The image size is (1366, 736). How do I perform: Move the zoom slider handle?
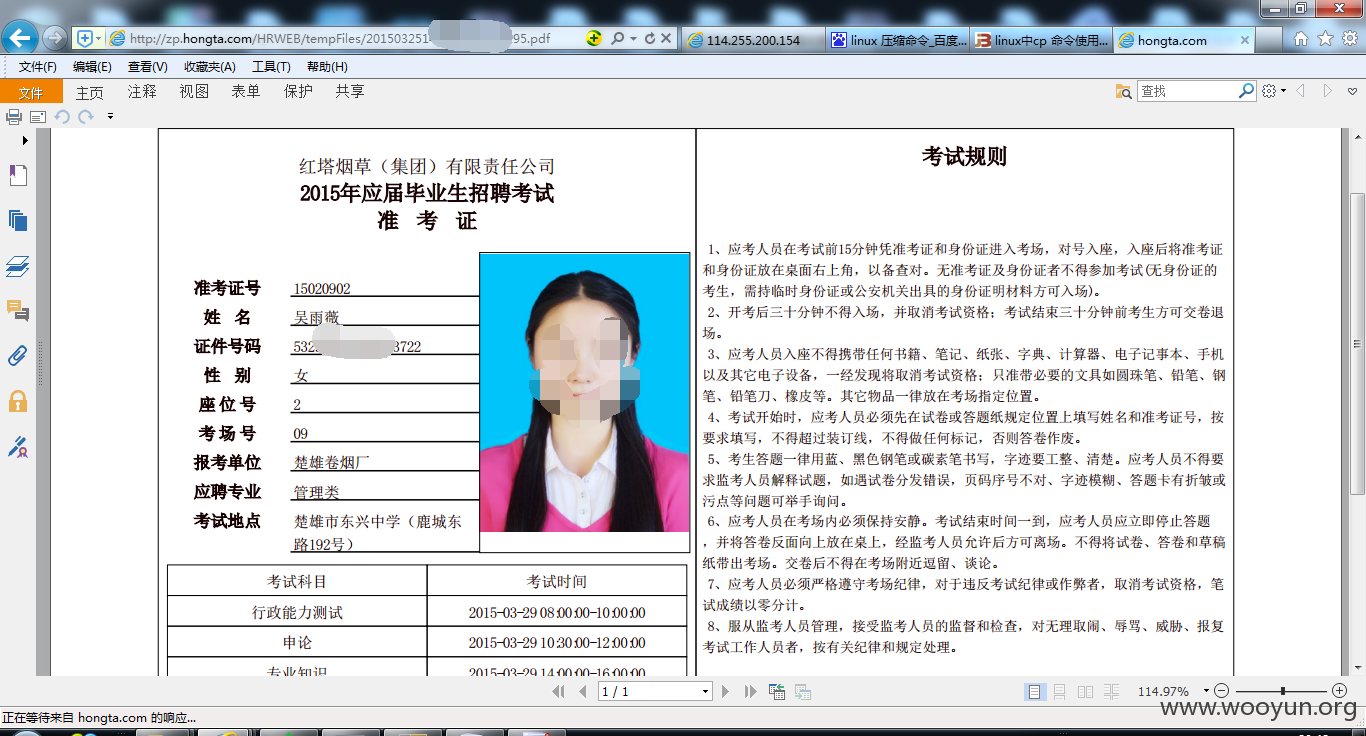[1282, 691]
